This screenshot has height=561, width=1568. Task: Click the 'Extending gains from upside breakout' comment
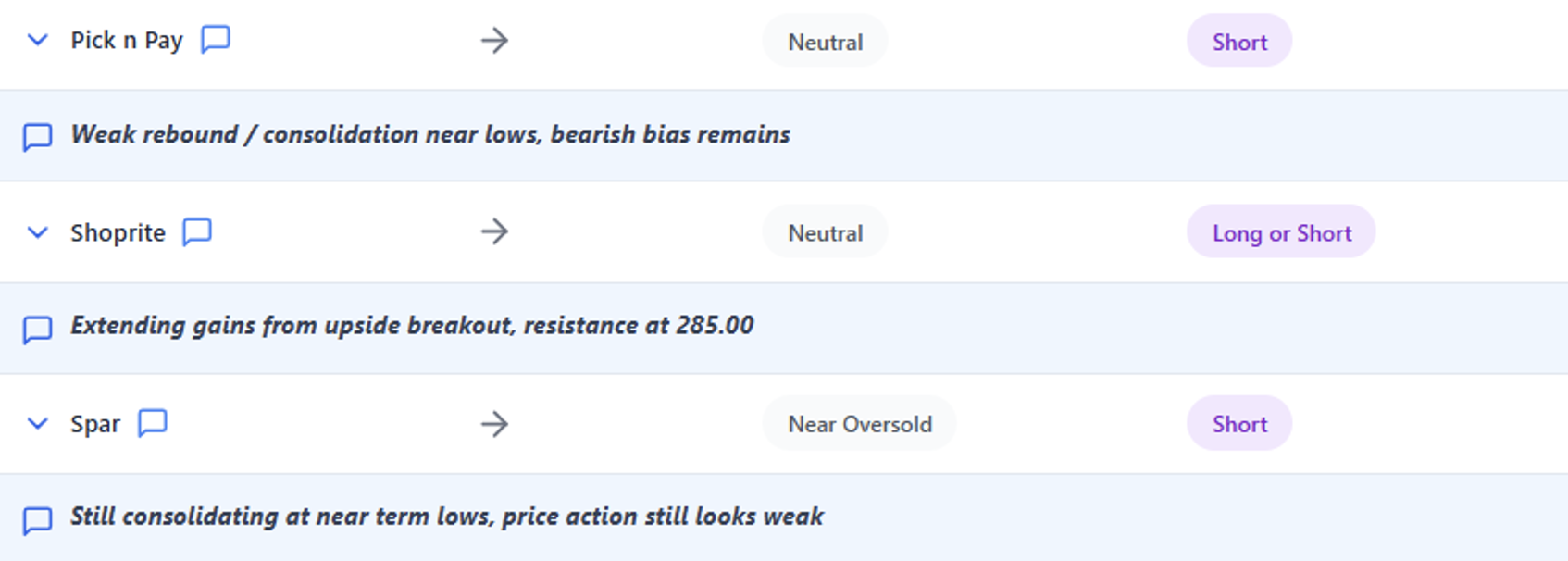tap(412, 326)
